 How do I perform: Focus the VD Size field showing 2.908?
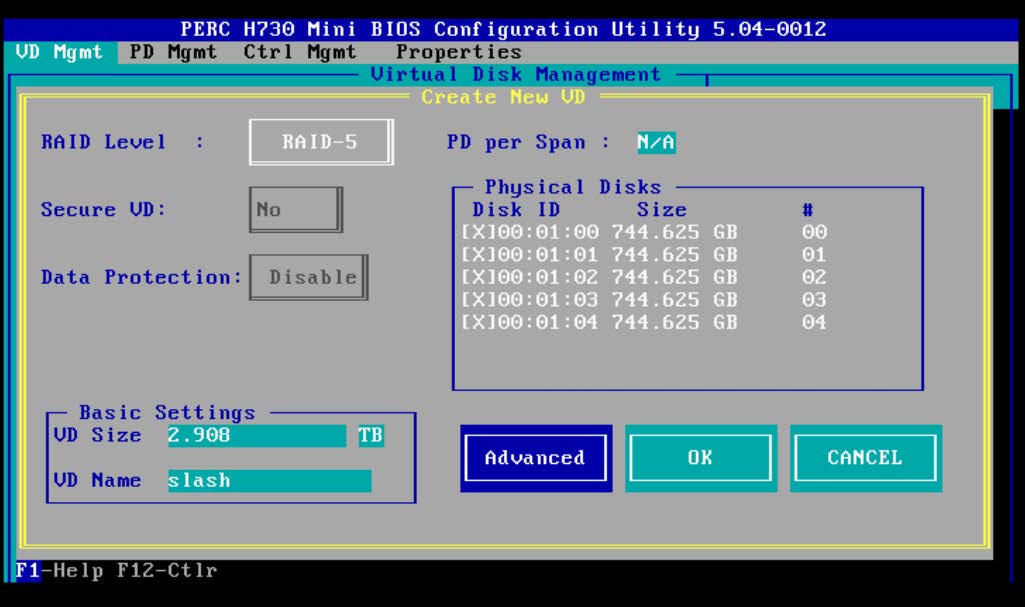pos(257,436)
